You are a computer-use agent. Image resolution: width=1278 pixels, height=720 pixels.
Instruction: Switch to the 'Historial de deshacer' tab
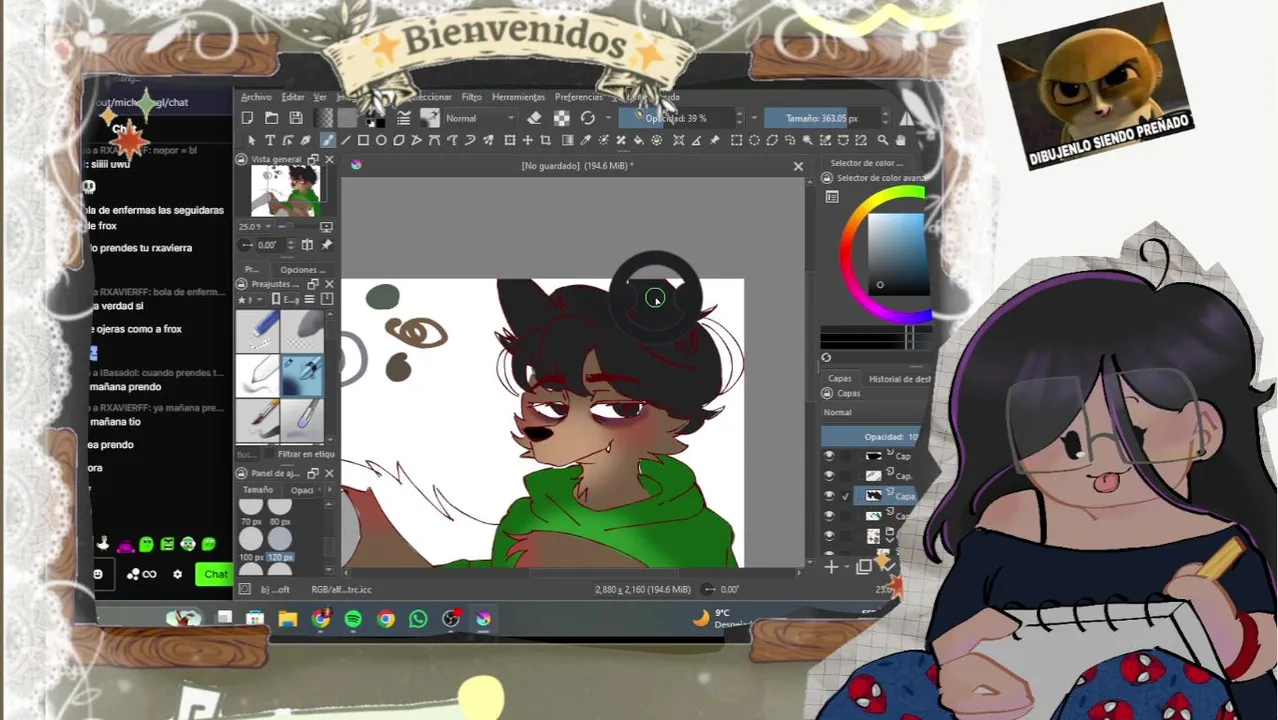pos(899,379)
